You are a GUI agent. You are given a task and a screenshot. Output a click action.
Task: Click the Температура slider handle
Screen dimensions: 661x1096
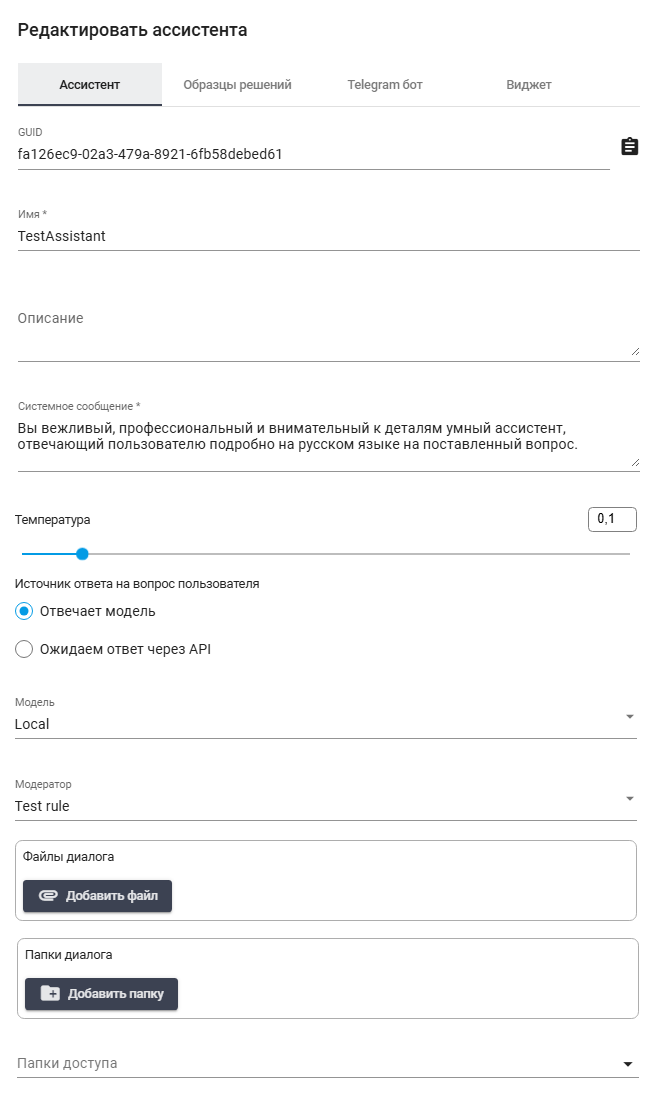(x=82, y=554)
